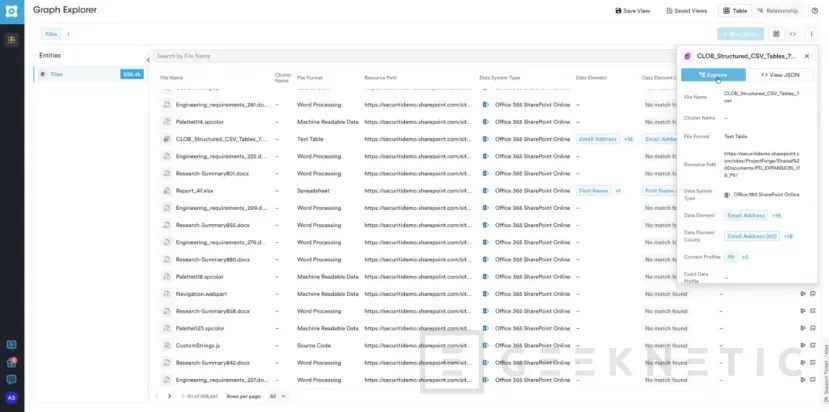
Task: Expand the +18 Data Element Counts in detail panel
Action: point(788,236)
